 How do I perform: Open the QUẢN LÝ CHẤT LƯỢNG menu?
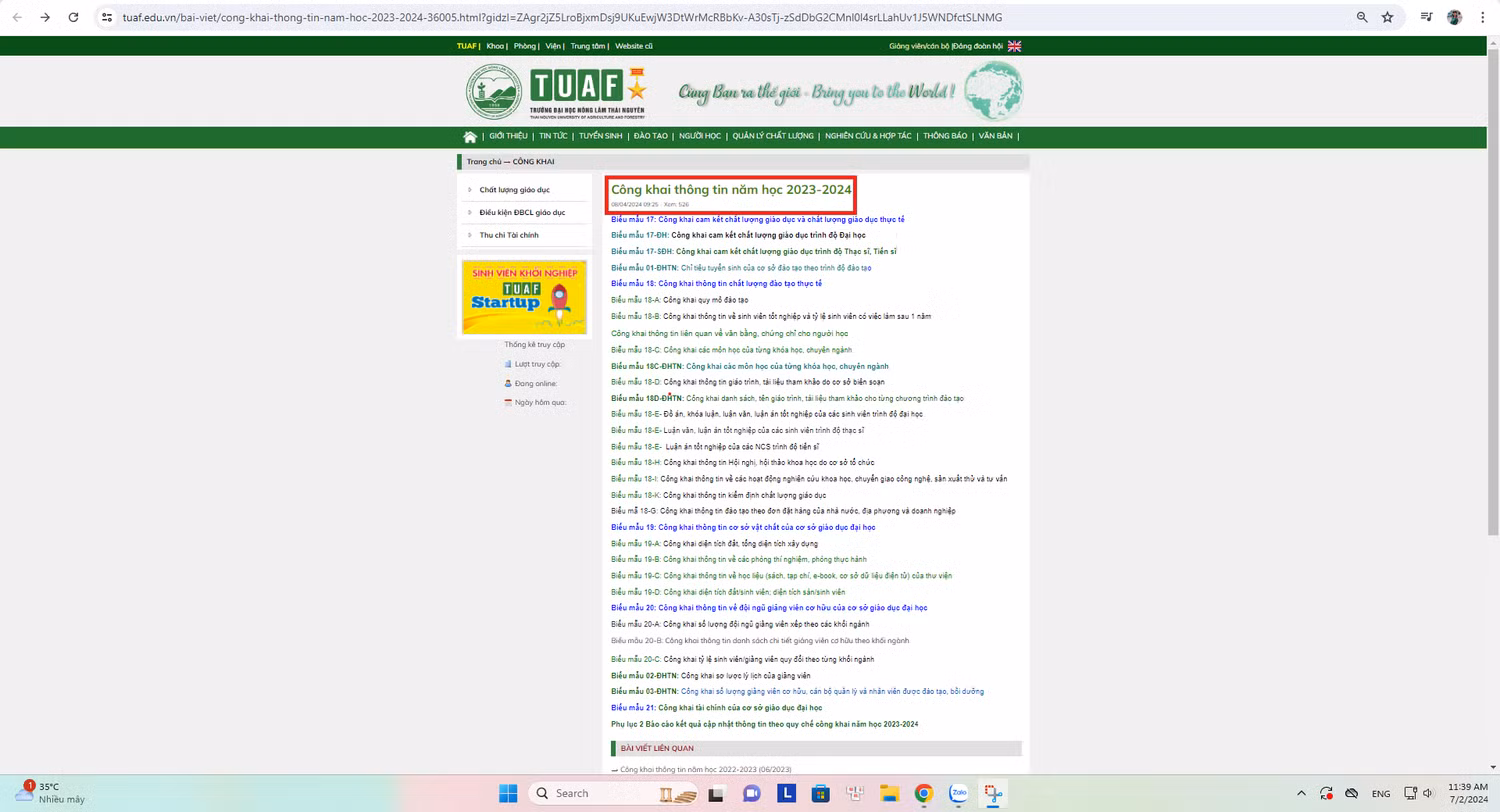pyautogui.click(x=773, y=136)
